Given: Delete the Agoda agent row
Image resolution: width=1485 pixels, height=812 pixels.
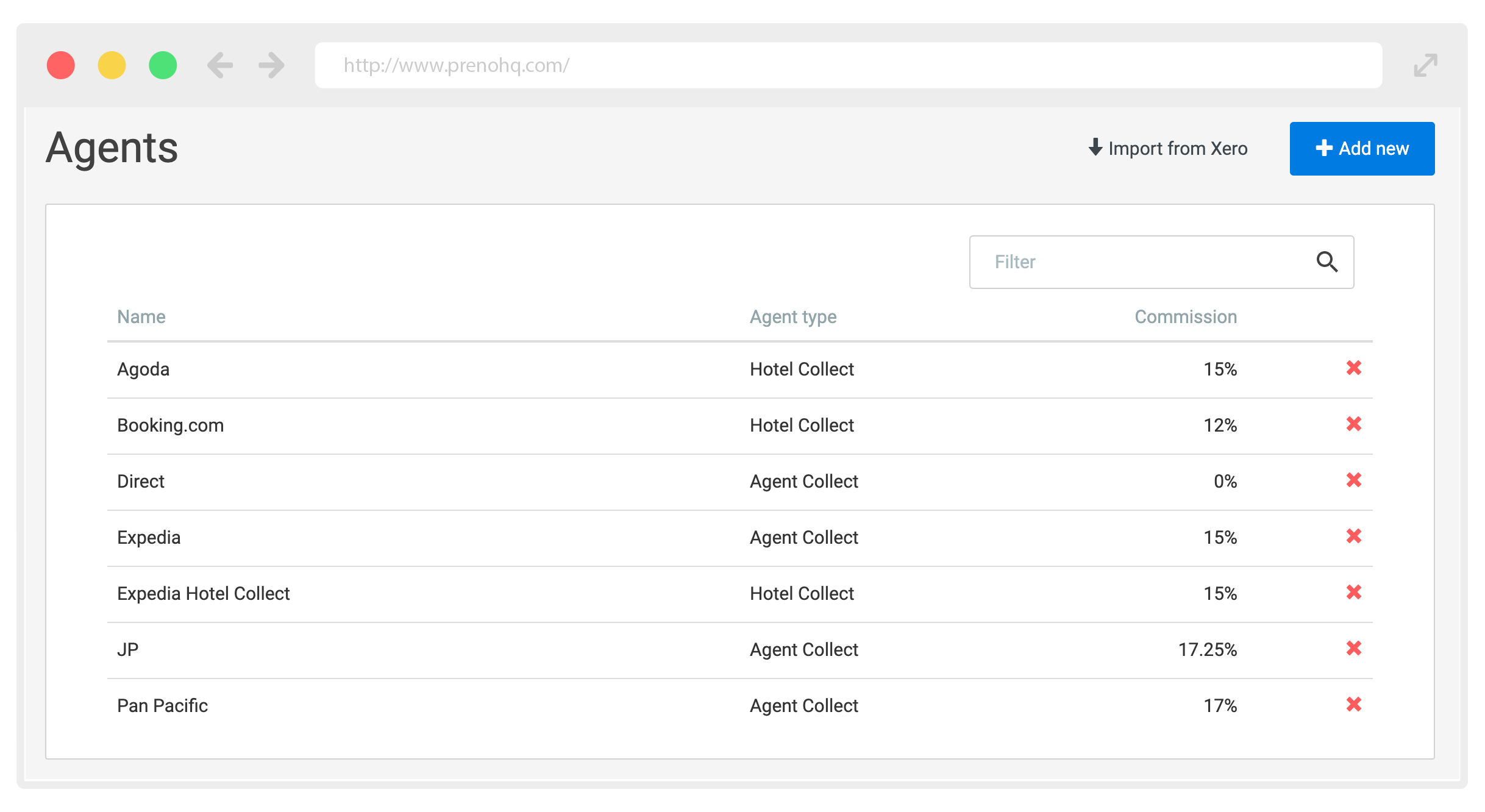Looking at the screenshot, I should point(1354,368).
